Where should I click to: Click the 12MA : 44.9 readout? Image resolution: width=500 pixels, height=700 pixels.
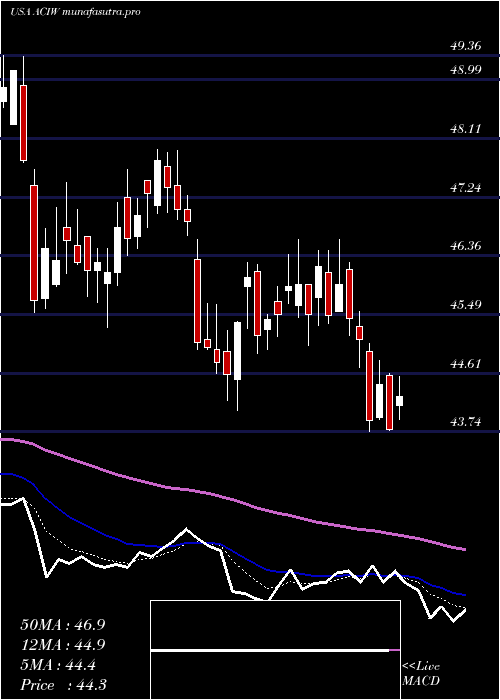pos(62,645)
